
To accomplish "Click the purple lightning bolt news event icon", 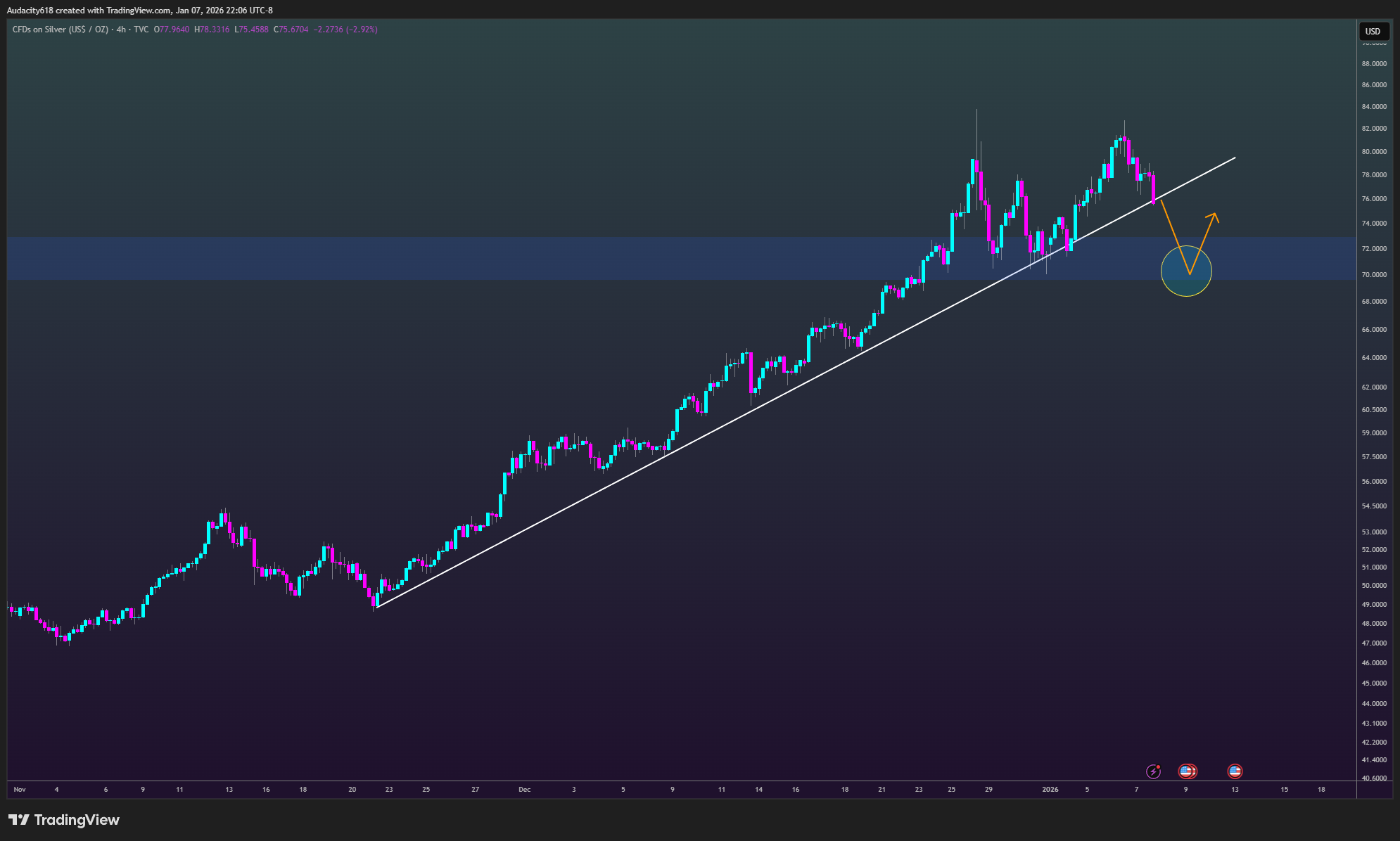I will point(1153,771).
